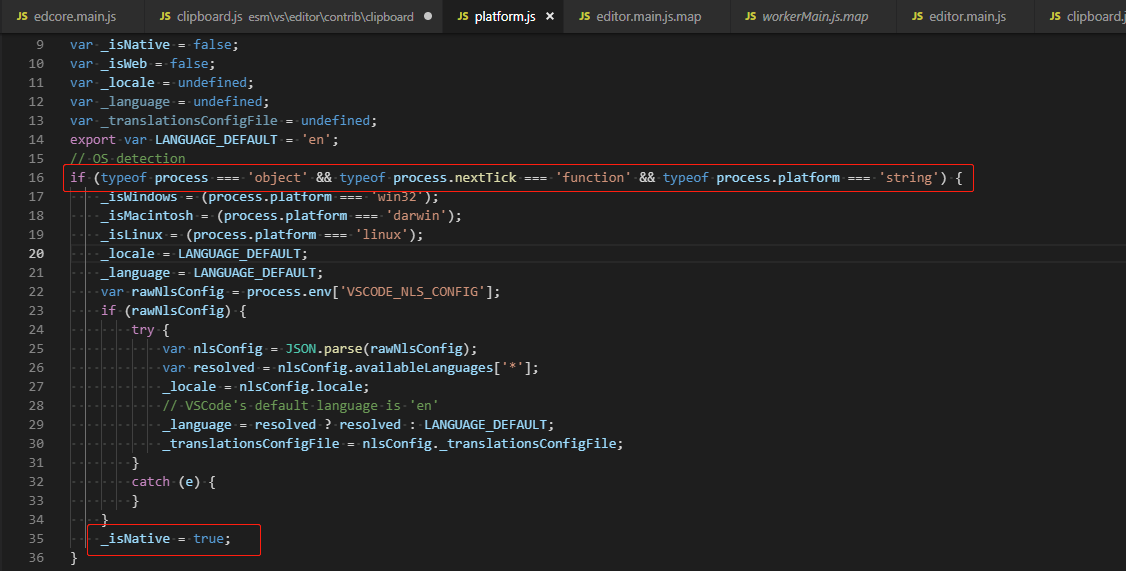This screenshot has width=1126, height=571.
Task: Click unsaved dot on clipboard.js tab
Action: [428, 16]
